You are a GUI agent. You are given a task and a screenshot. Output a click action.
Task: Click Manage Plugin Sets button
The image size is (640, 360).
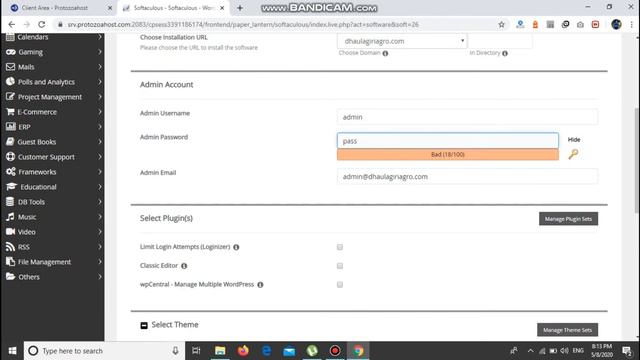point(568,219)
